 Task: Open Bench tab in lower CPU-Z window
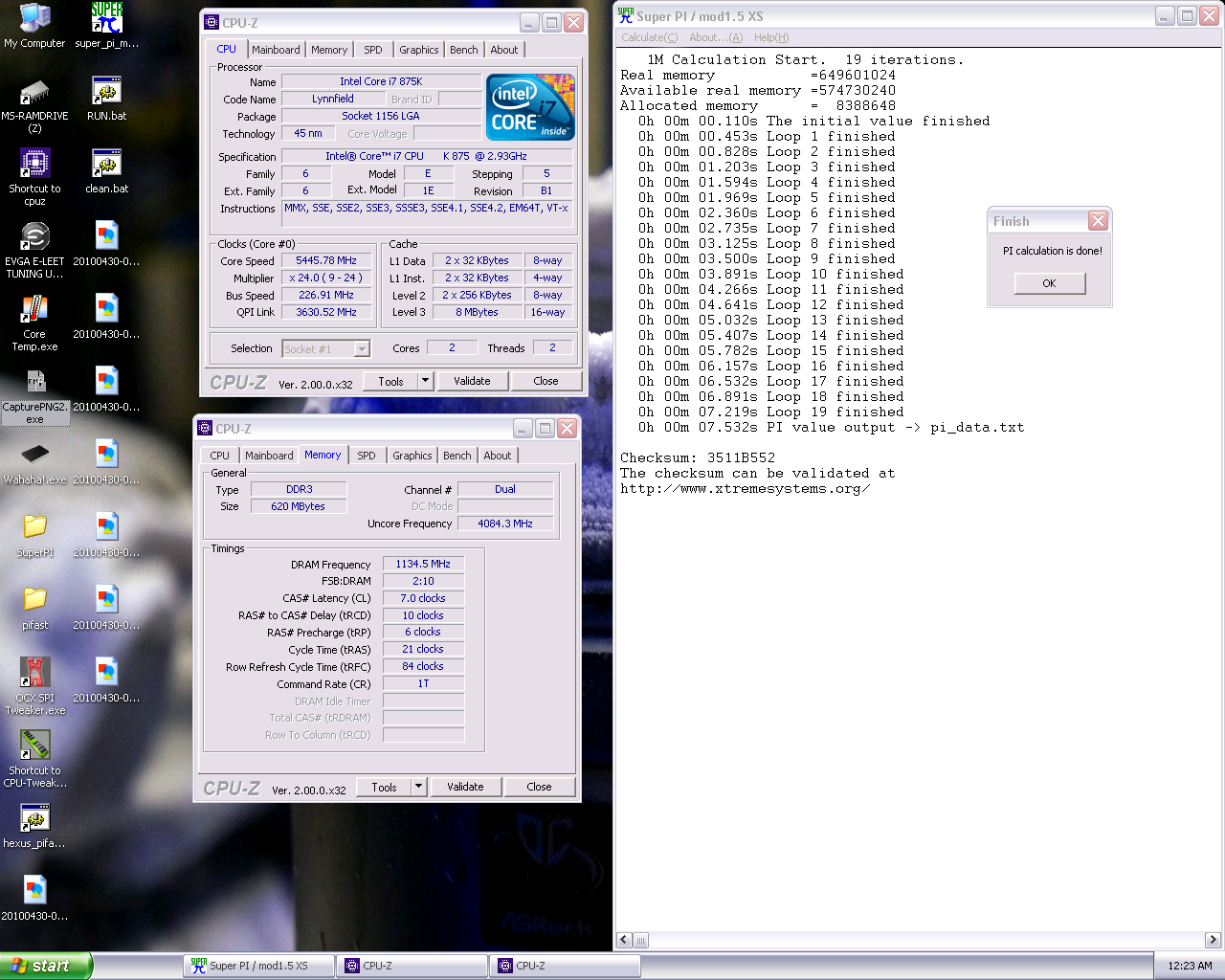457,456
